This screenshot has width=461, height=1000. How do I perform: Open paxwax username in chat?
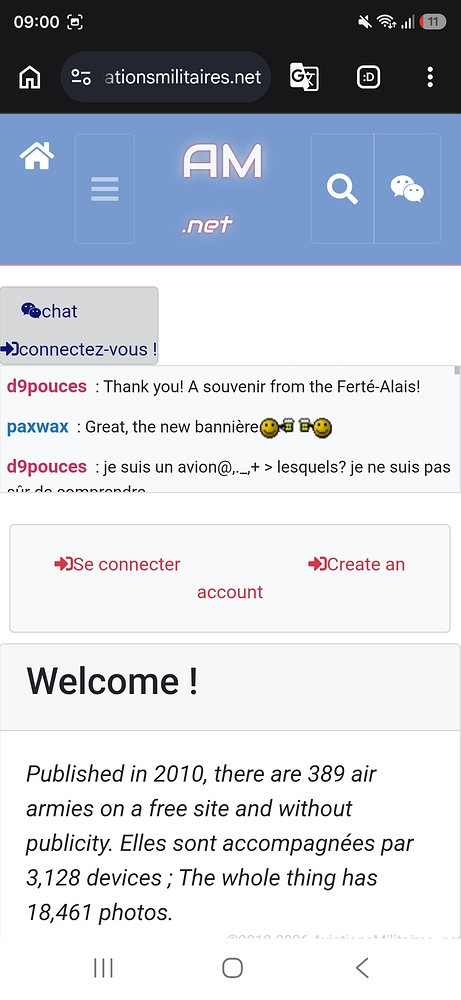38,427
